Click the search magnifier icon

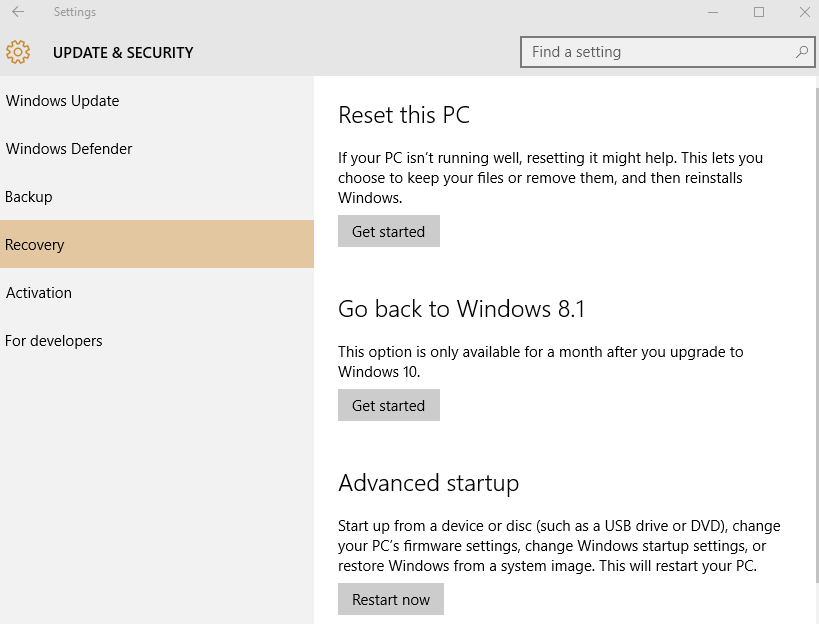802,52
